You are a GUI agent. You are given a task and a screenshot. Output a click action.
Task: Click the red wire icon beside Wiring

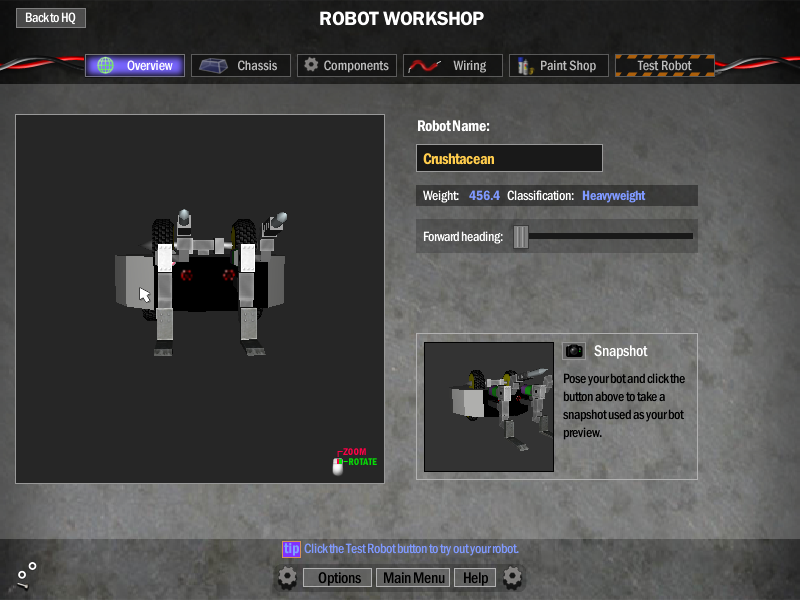pos(423,66)
